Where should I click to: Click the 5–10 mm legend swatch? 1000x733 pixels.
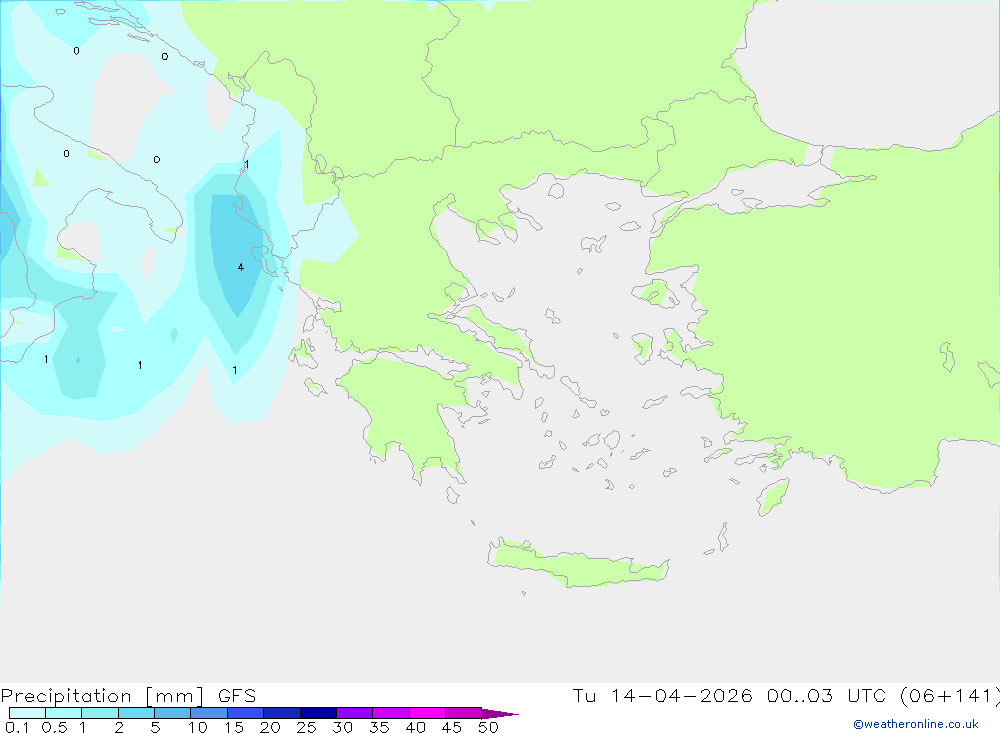click(x=173, y=713)
